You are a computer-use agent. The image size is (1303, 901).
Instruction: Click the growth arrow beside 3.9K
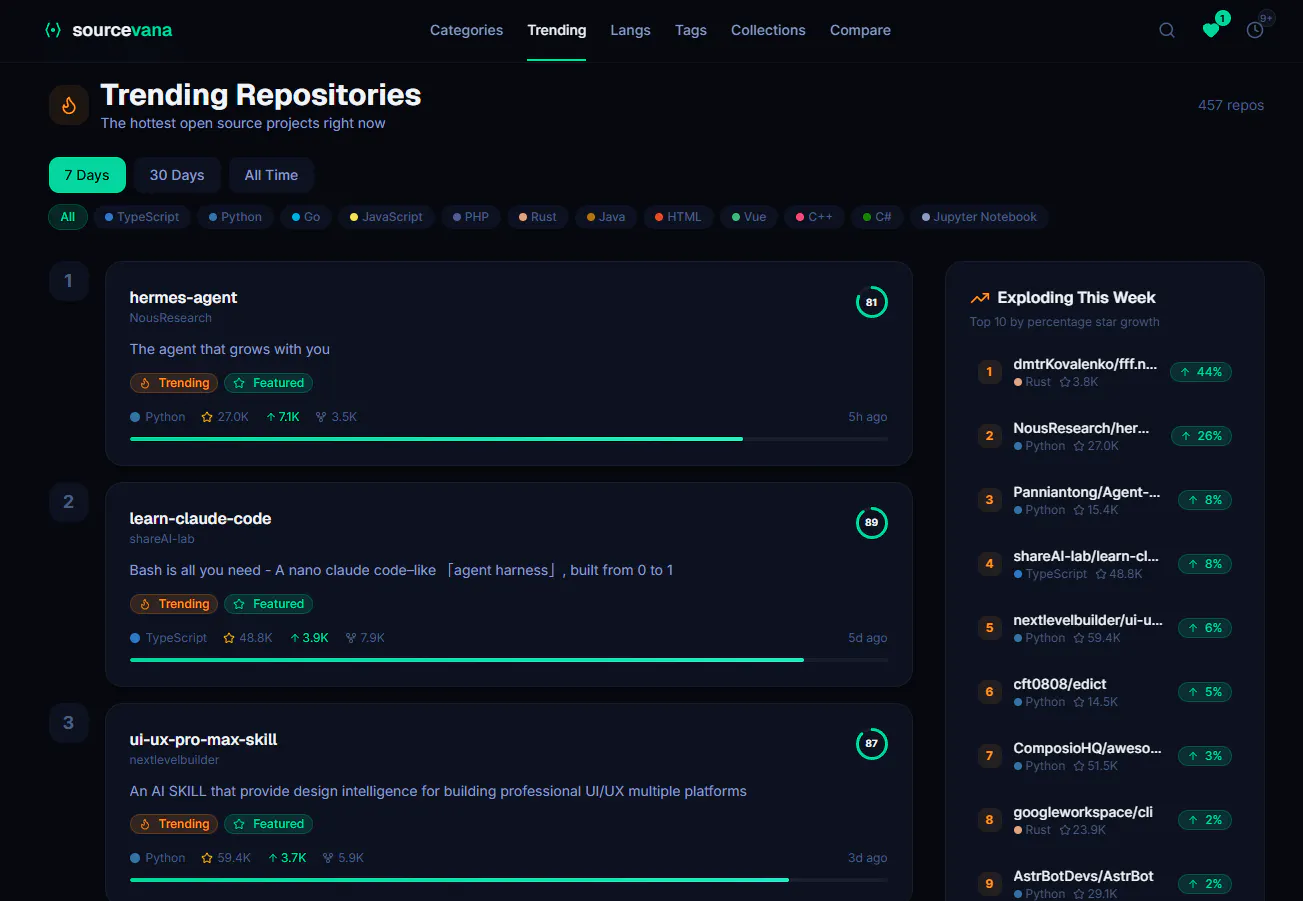[295, 638]
